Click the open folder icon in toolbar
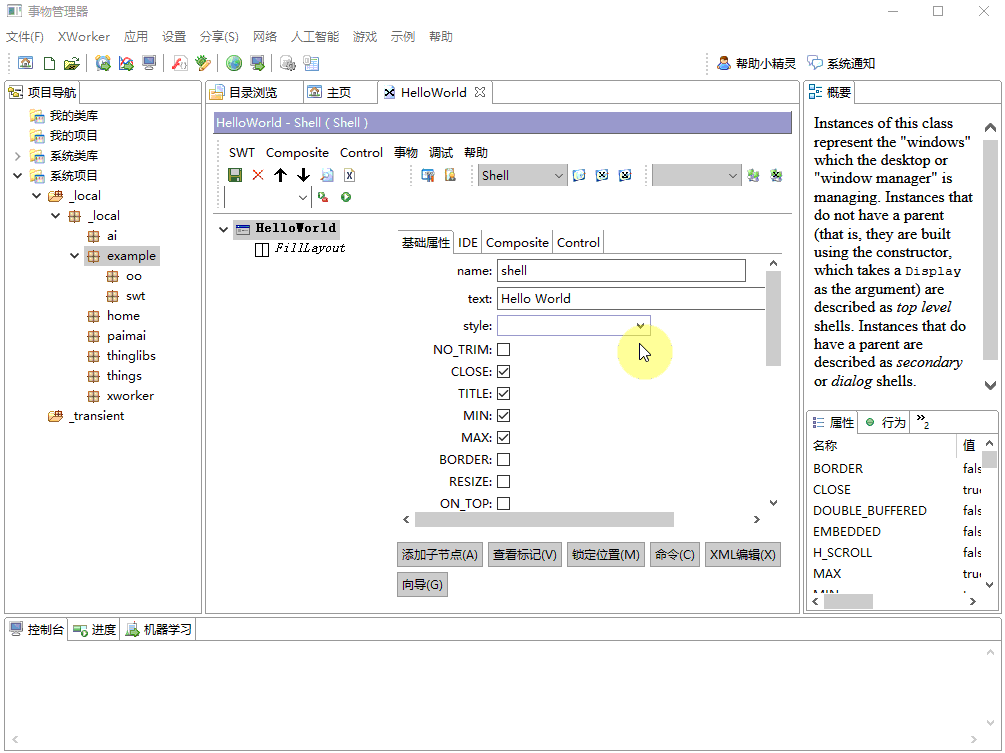Viewport: 1005px width, 753px height. point(72,63)
